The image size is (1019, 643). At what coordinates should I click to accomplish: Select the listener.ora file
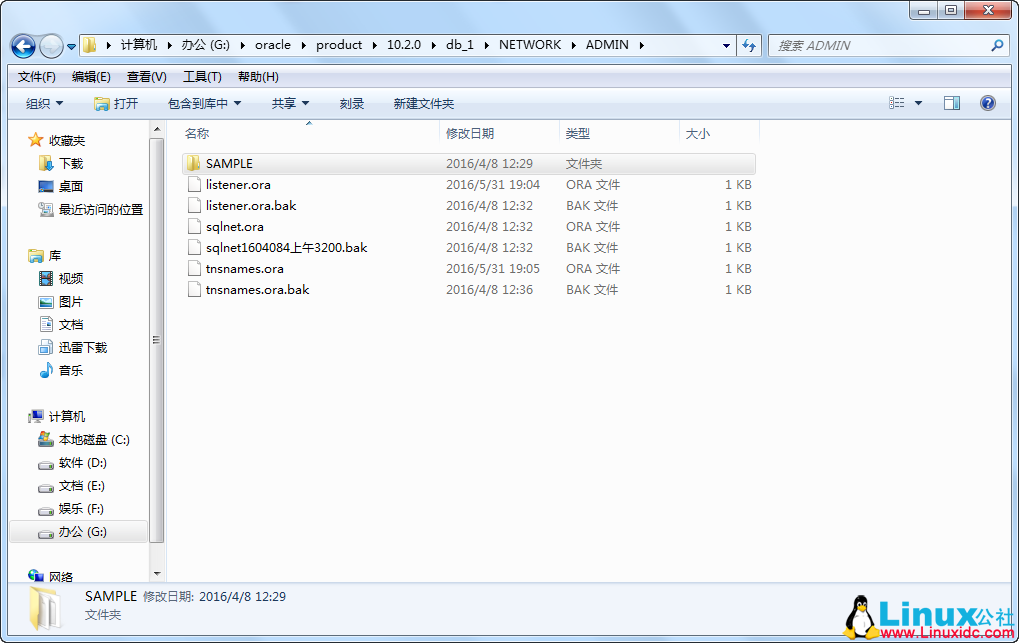(x=238, y=185)
